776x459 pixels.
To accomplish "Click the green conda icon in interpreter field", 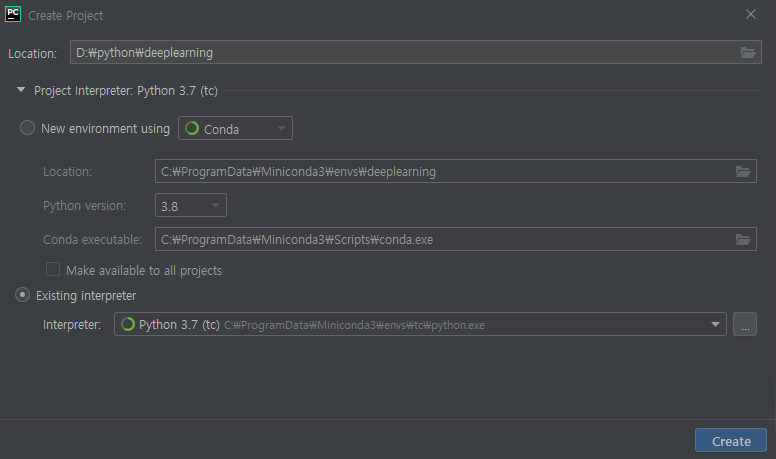I will coord(128,324).
